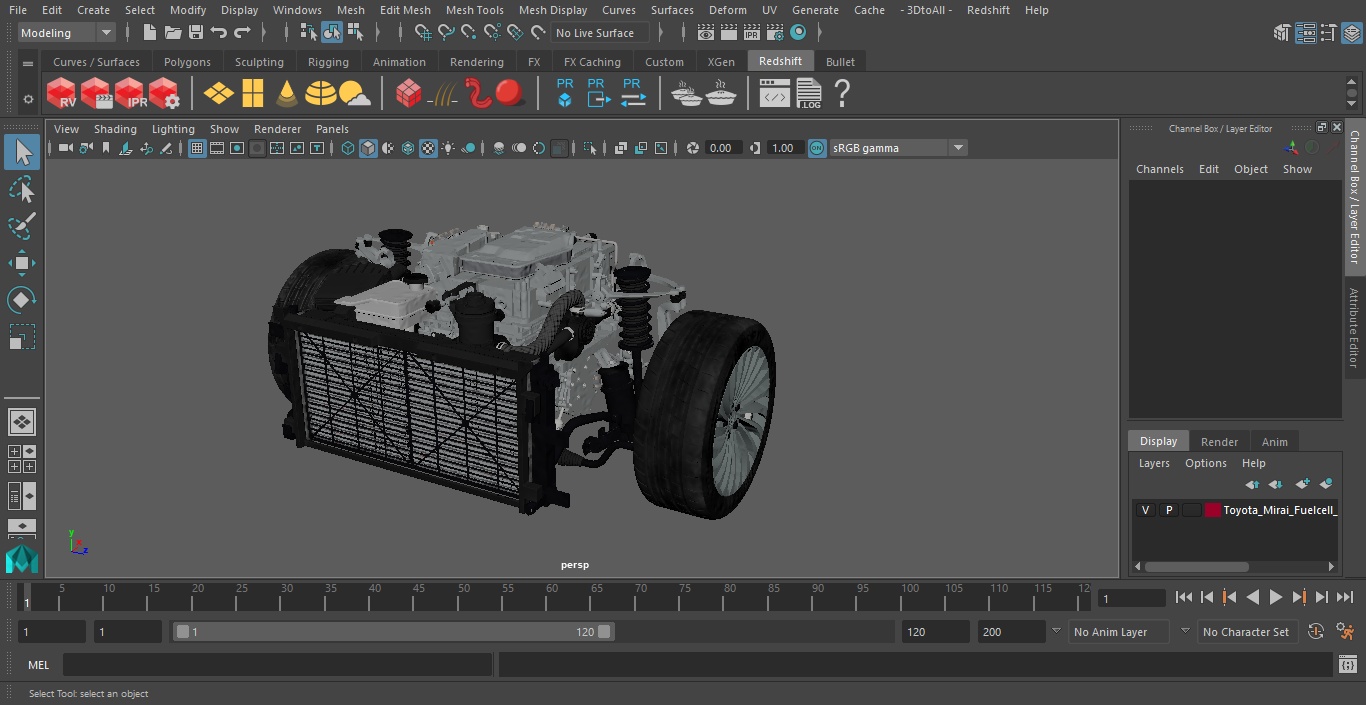Open the shelf options gear menu
The image size is (1366, 705).
28,99
